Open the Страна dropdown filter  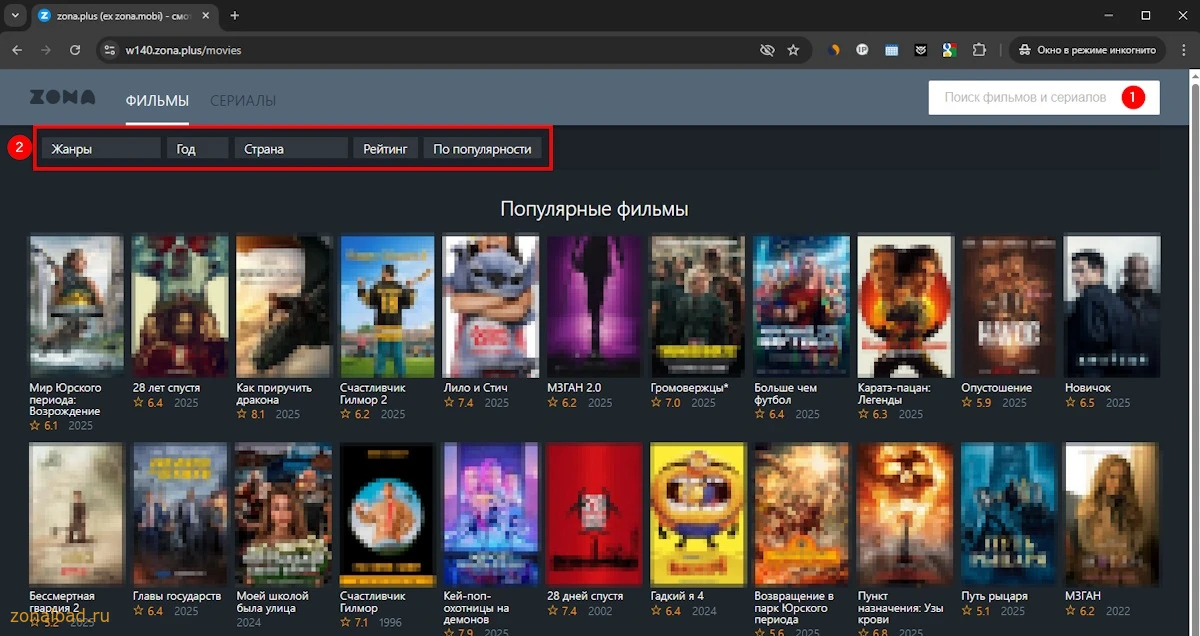(x=291, y=149)
